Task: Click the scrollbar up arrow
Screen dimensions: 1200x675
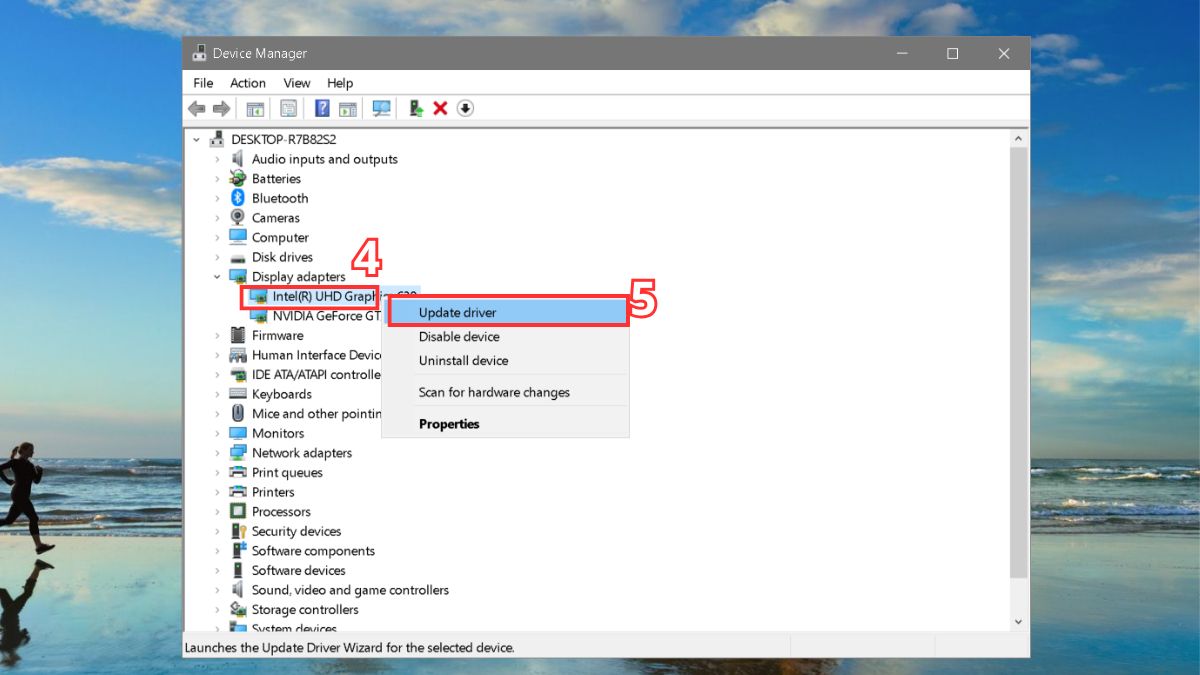Action: [1019, 137]
